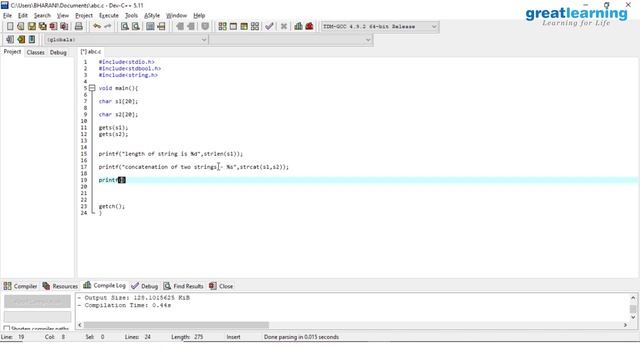Tick the Shorten compiler paths checkbox
Image resolution: width=640 pixels, height=360 pixels.
pyautogui.click(x=7, y=328)
